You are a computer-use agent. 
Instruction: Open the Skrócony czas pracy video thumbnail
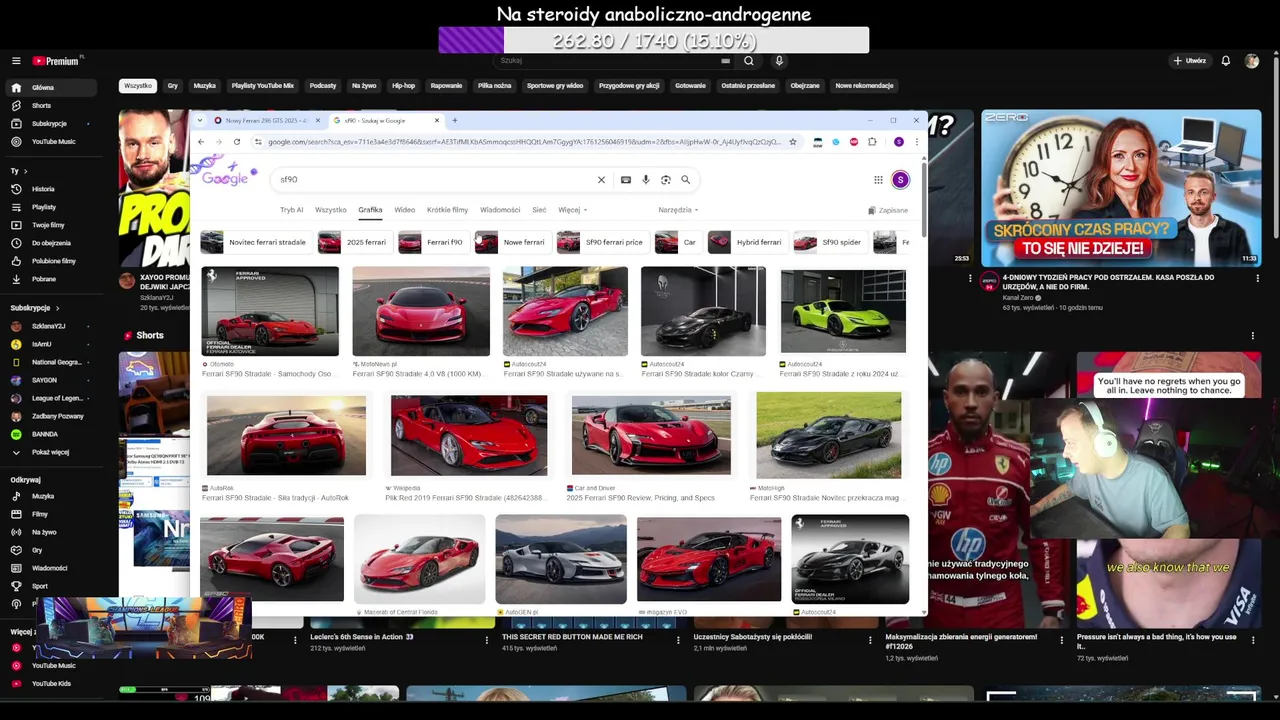click(1121, 187)
